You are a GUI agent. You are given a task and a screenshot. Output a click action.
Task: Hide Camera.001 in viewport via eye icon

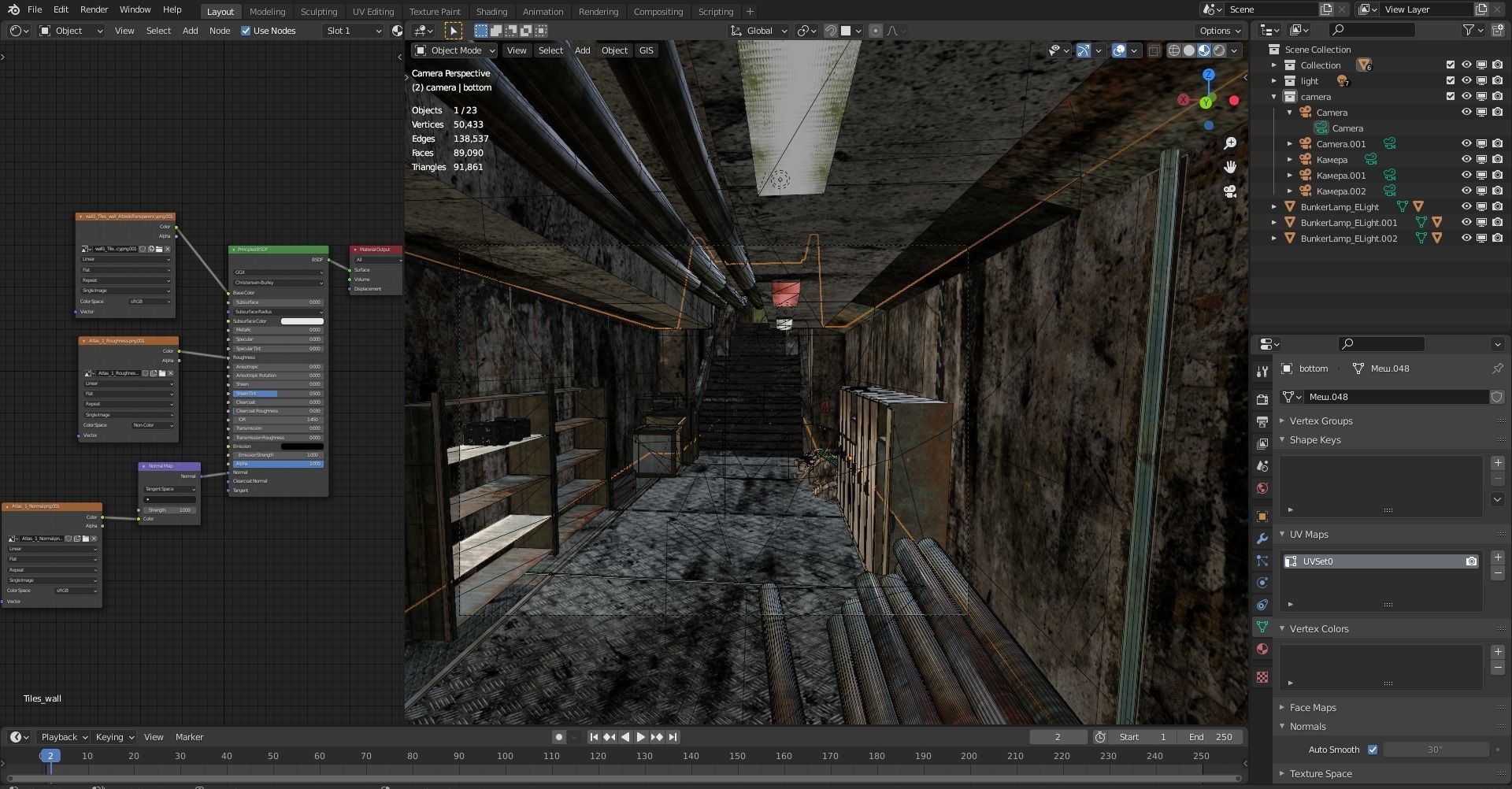[1466, 144]
